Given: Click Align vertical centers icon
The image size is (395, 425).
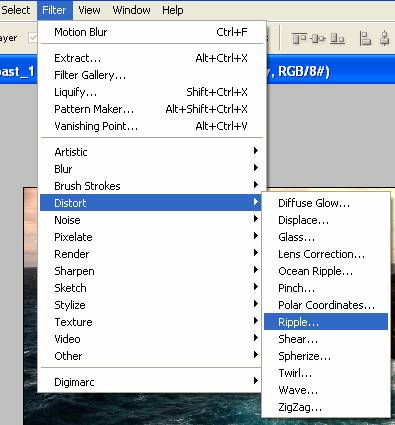Looking at the screenshot, I should (318, 39).
